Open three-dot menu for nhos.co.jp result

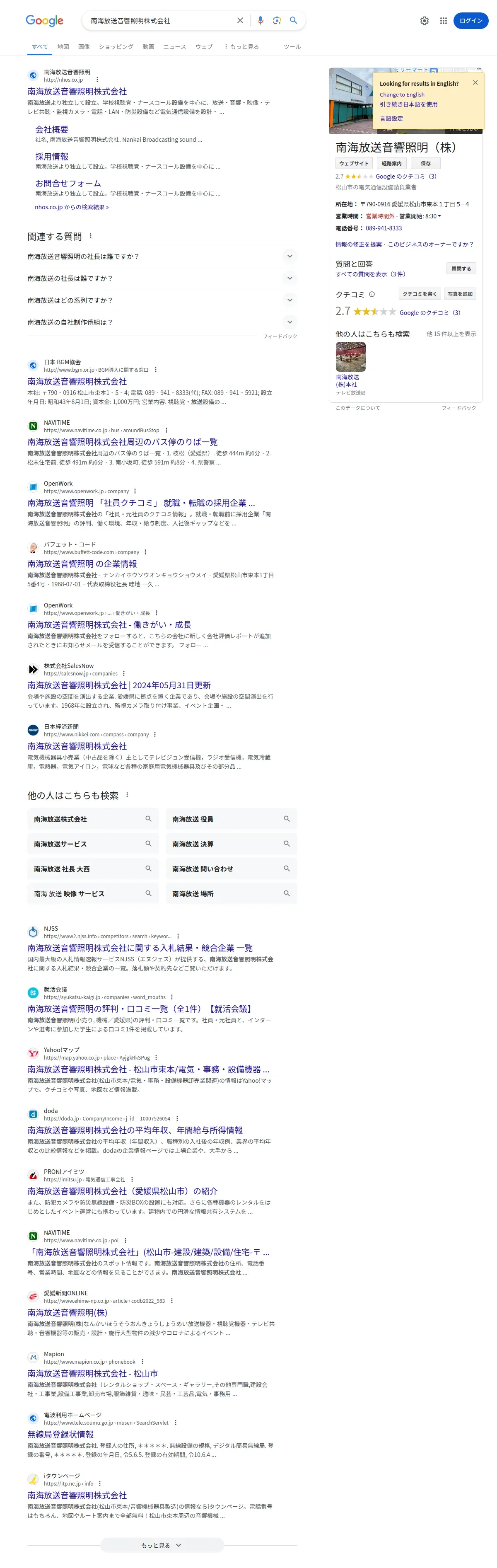pyautogui.click(x=97, y=80)
